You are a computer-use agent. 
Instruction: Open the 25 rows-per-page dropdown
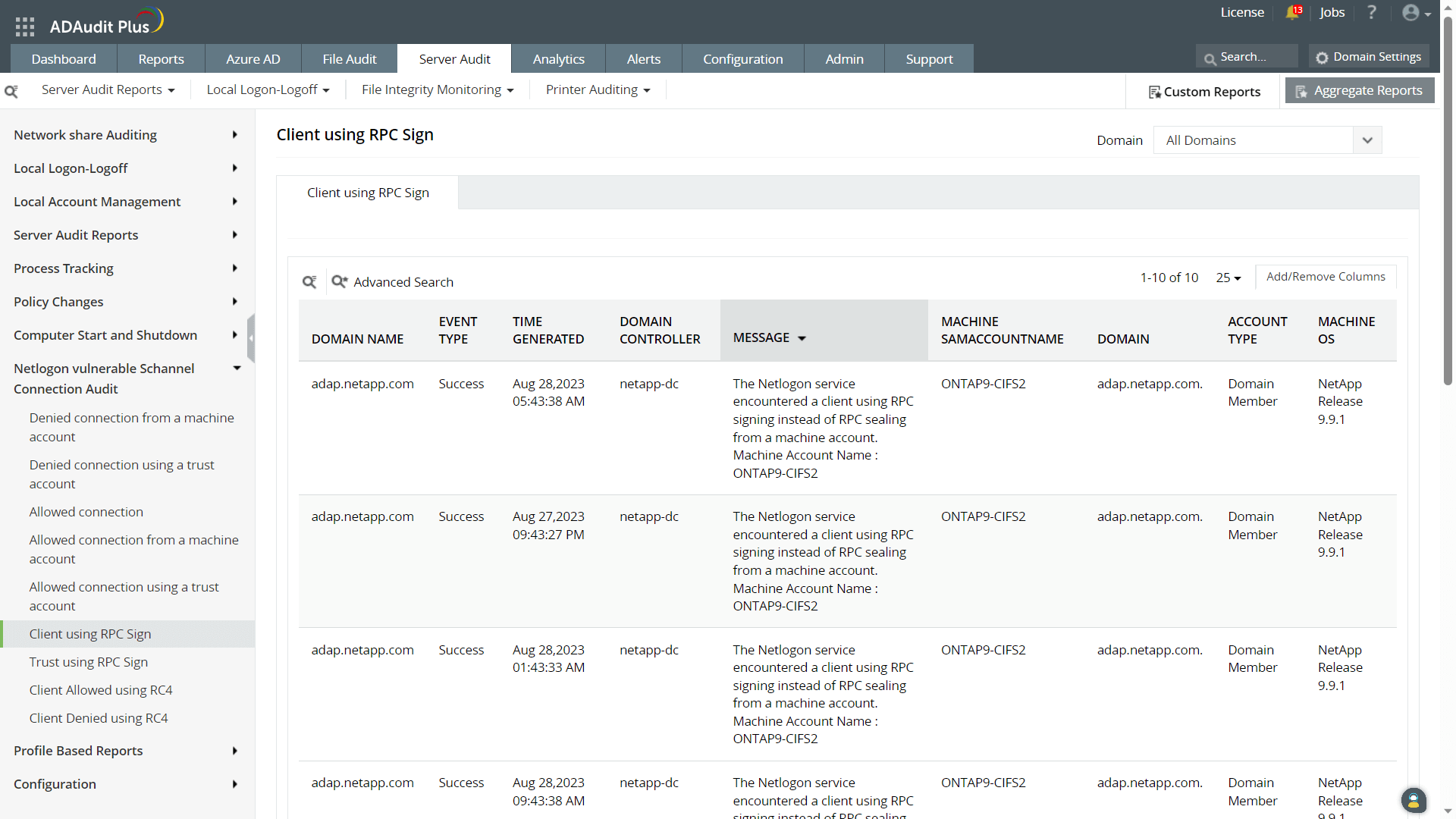click(1228, 278)
